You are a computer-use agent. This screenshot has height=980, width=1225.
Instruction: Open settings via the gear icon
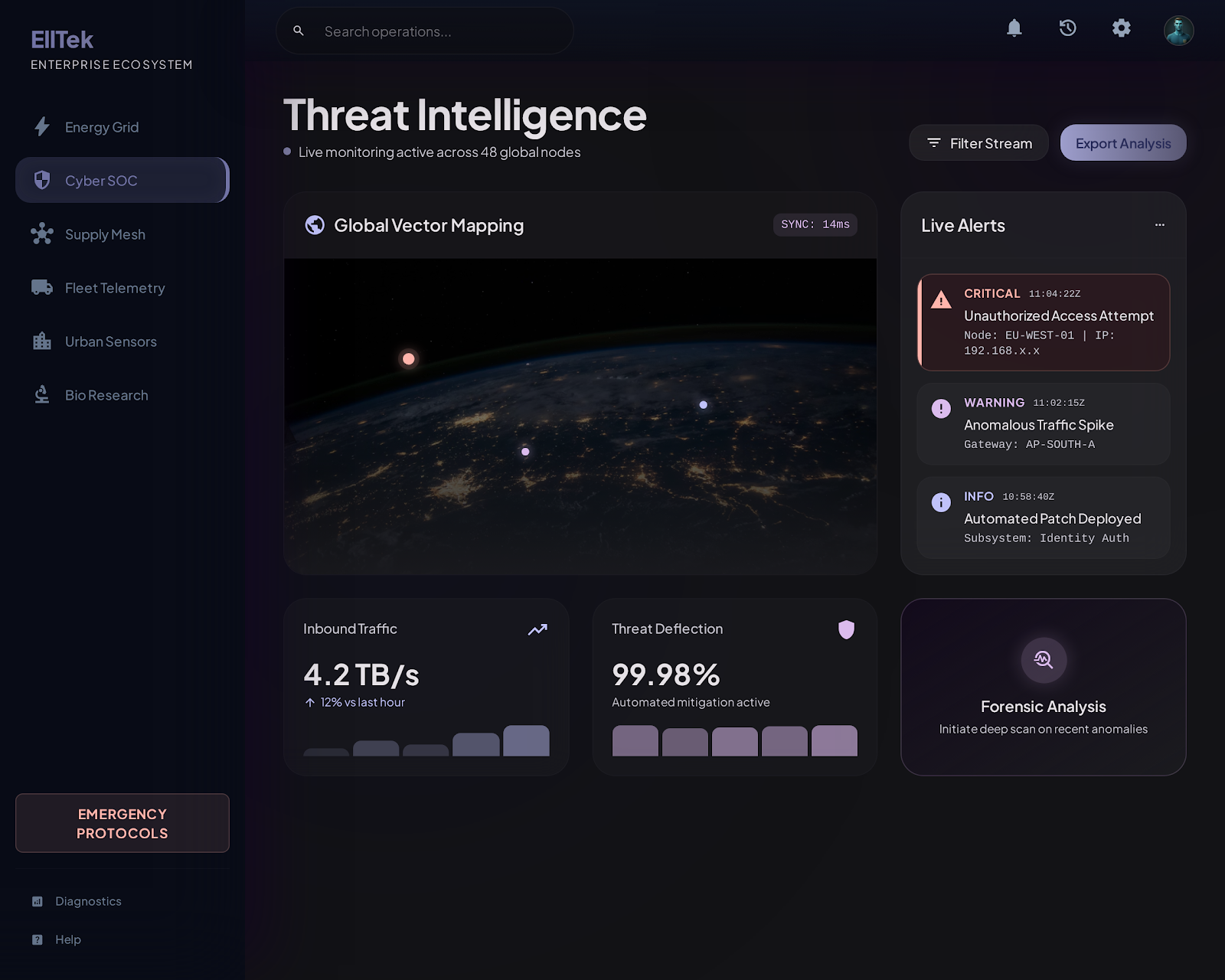tap(1121, 28)
